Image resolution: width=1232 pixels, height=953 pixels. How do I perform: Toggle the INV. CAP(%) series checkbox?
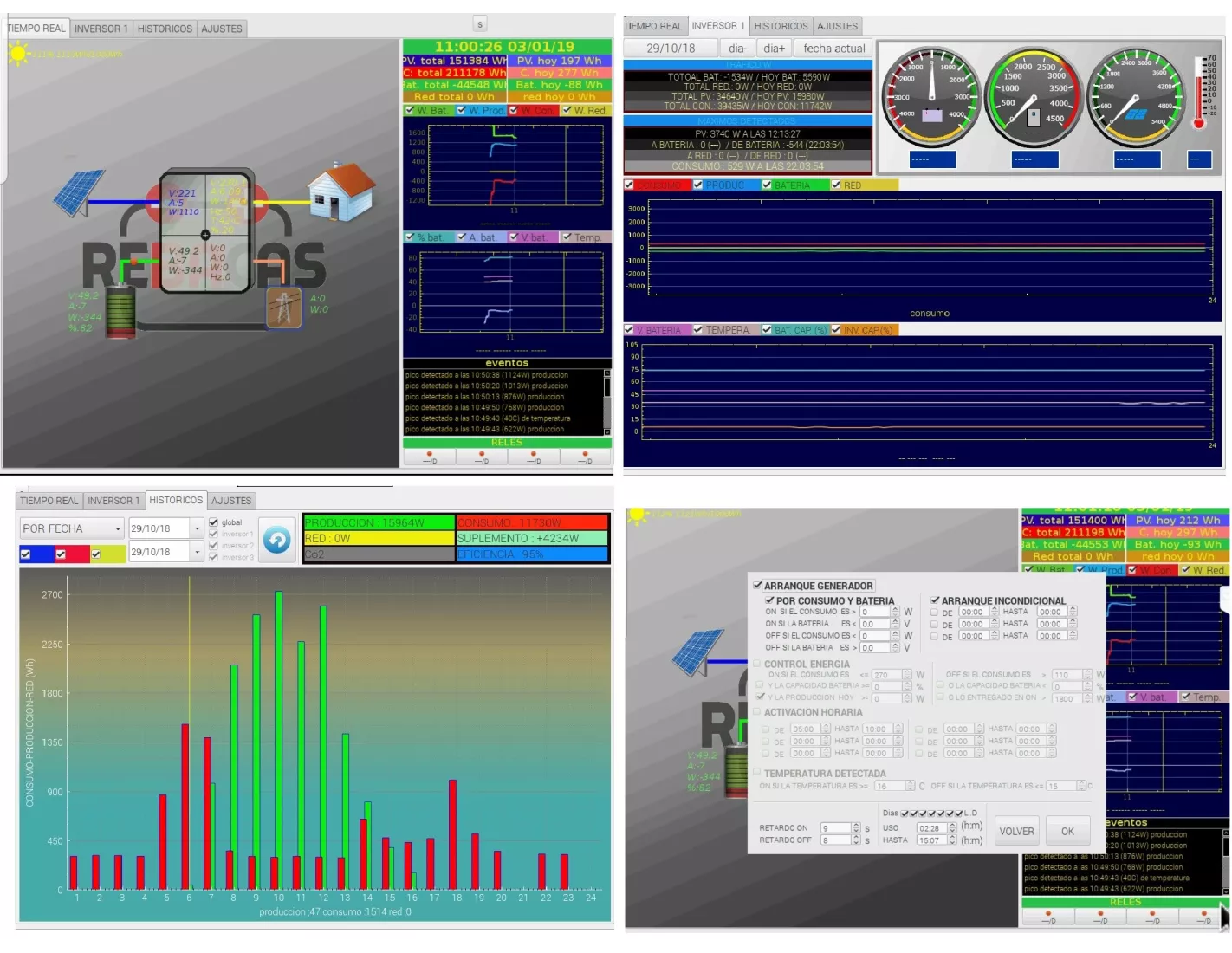[x=836, y=329]
